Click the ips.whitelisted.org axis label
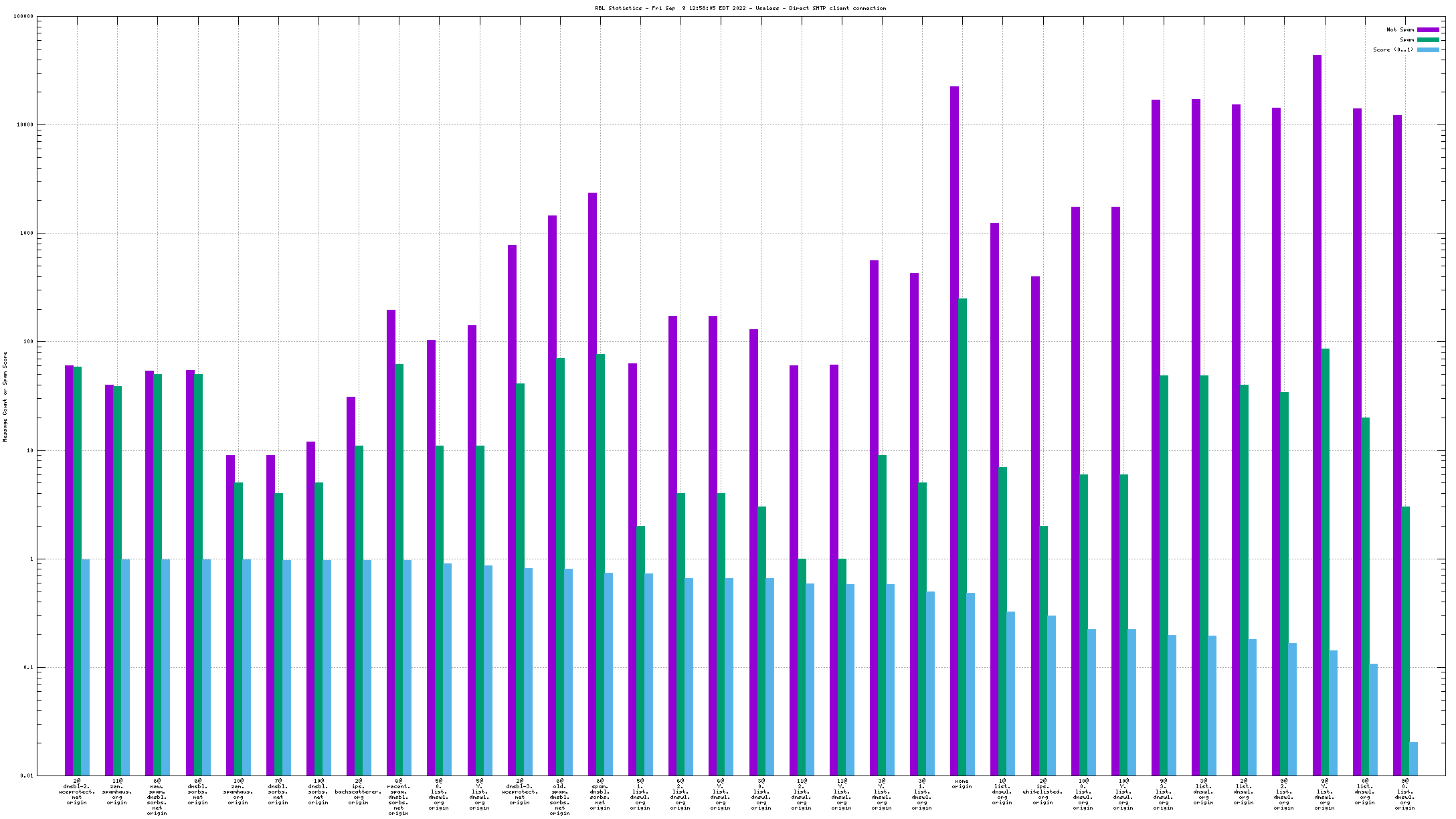The image size is (1456, 819). [x=1042, y=792]
